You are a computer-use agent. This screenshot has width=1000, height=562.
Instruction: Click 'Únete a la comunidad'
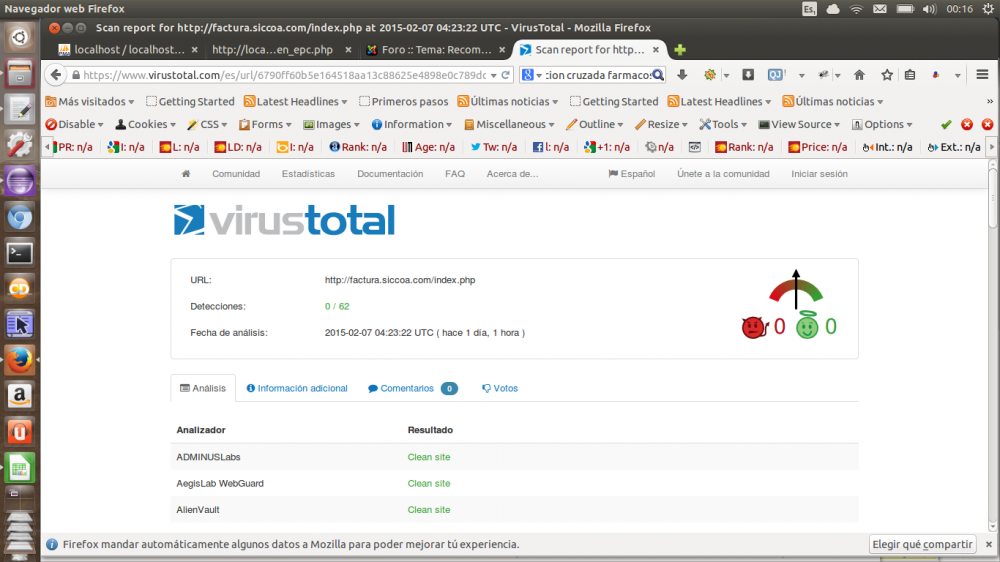(723, 174)
